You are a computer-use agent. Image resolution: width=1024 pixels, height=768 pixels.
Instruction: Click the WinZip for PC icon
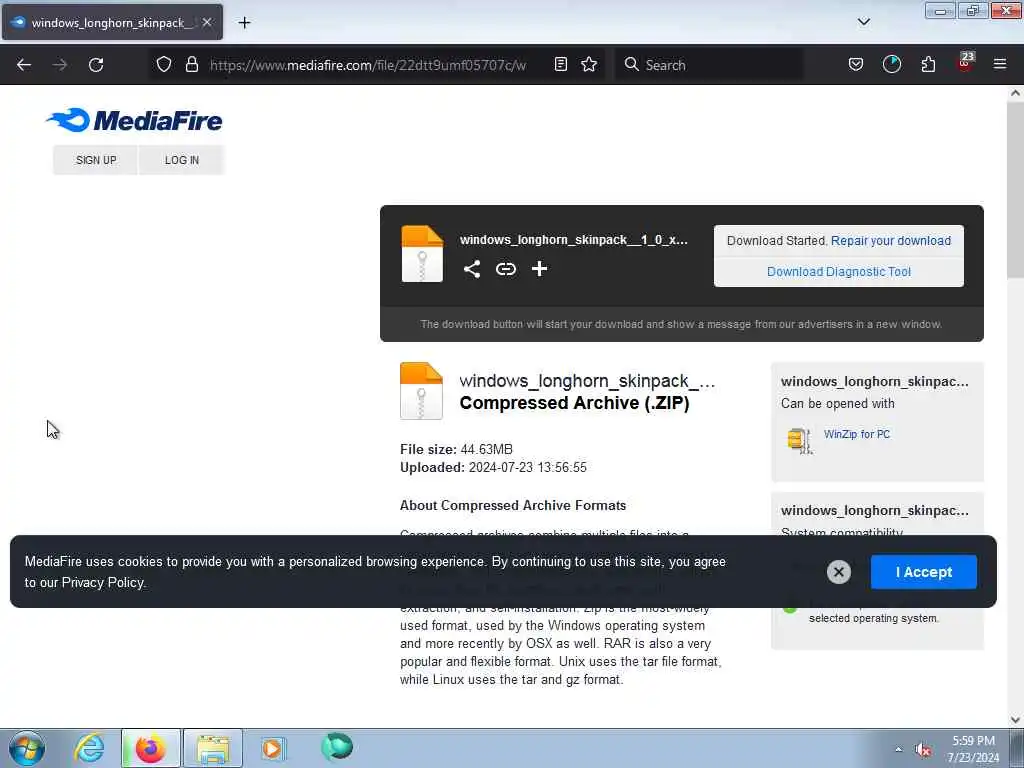(799, 441)
